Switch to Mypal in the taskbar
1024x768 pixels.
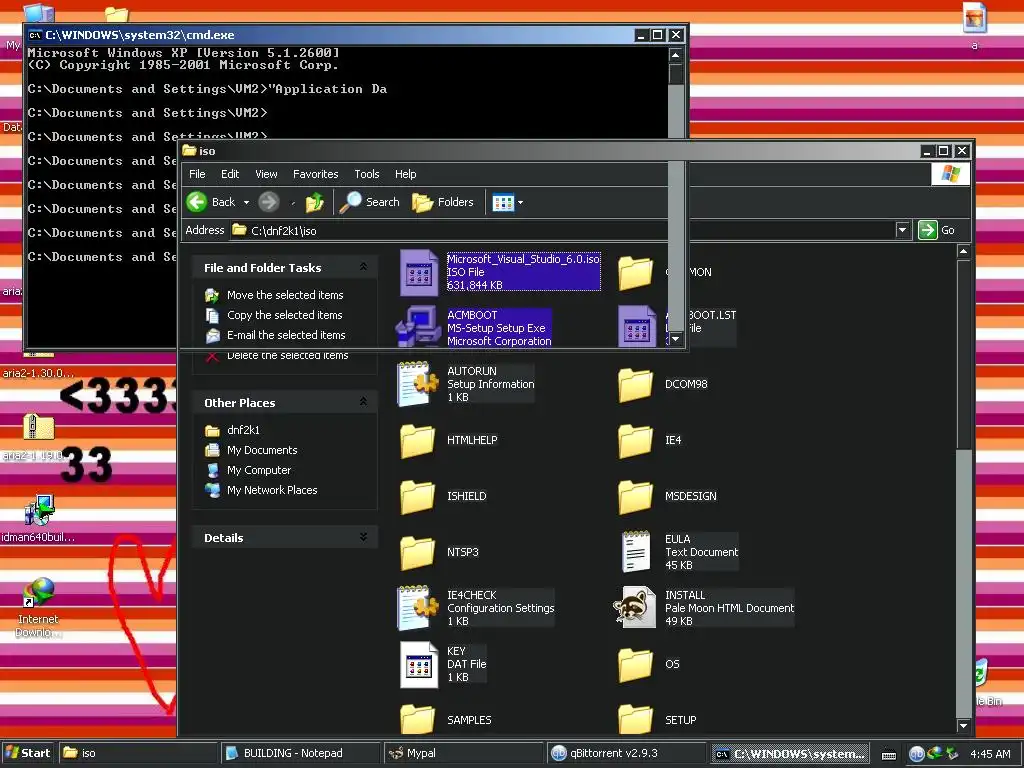tap(463, 753)
